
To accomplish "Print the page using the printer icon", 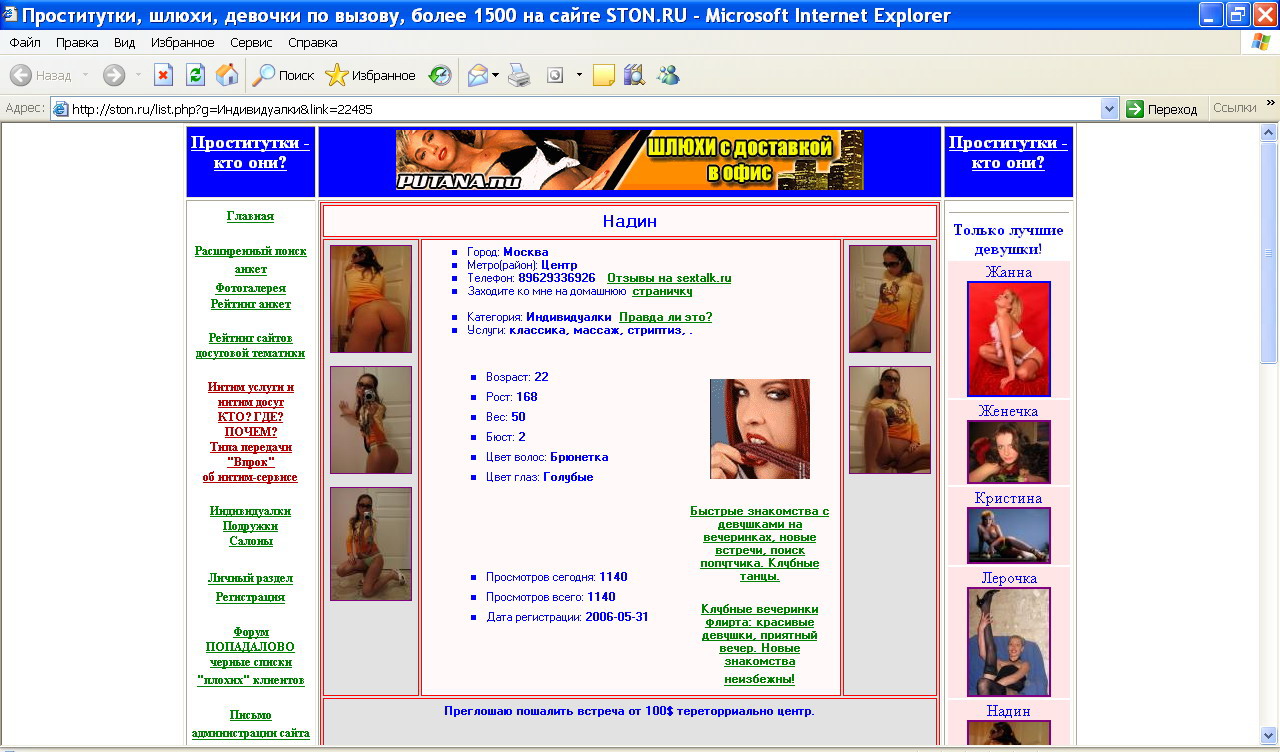I will (x=518, y=75).
